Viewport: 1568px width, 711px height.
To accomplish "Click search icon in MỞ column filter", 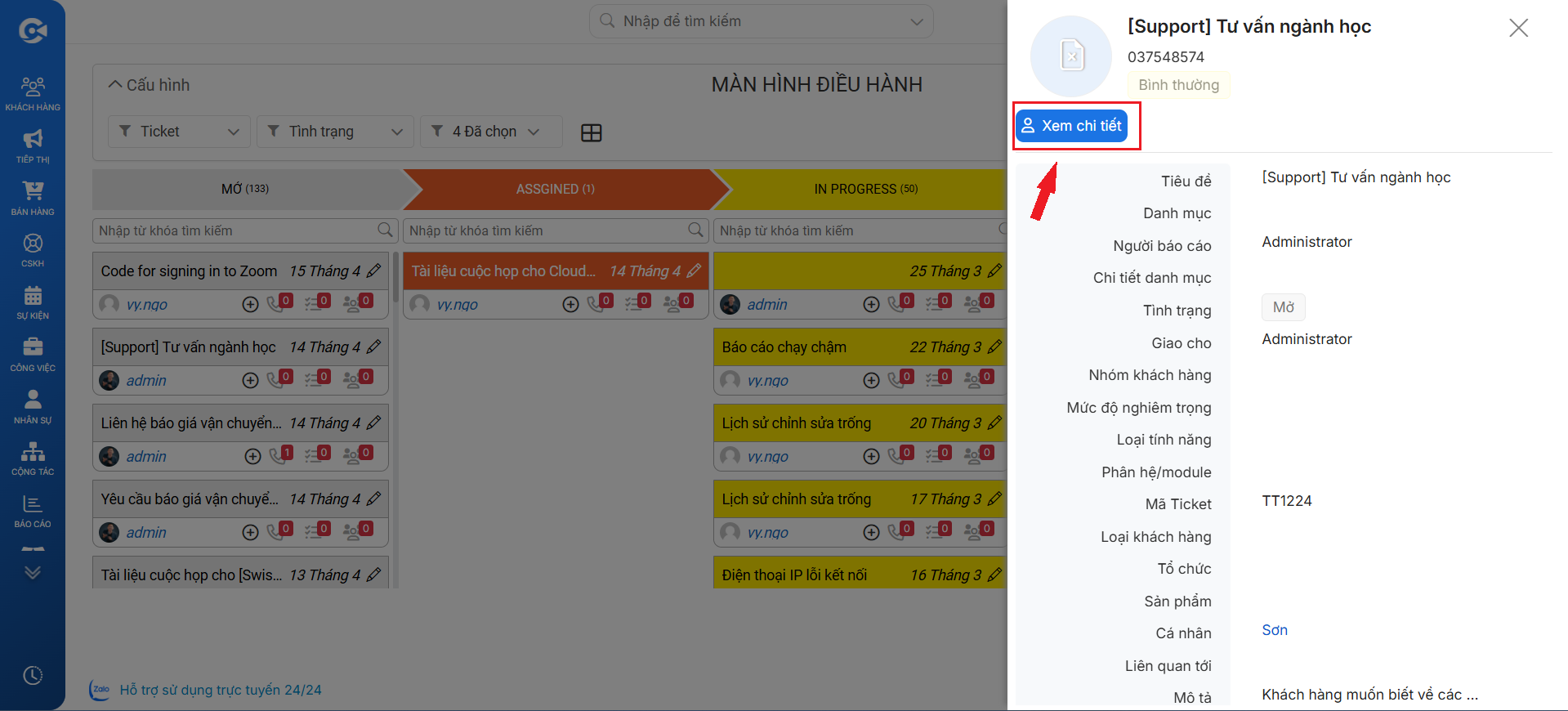I will click(385, 230).
